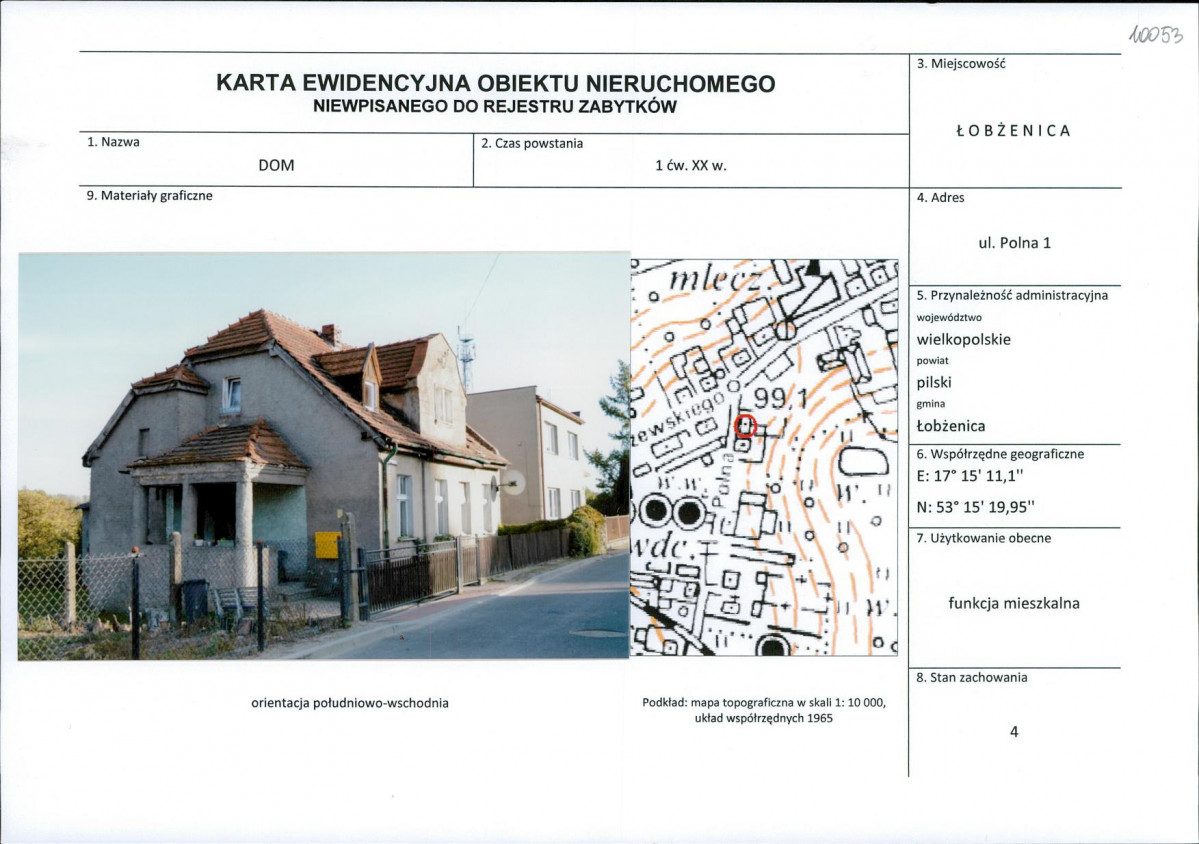This screenshot has height=844, width=1199.
Task: Click the name value 'DOM'
Action: pyautogui.click(x=276, y=165)
